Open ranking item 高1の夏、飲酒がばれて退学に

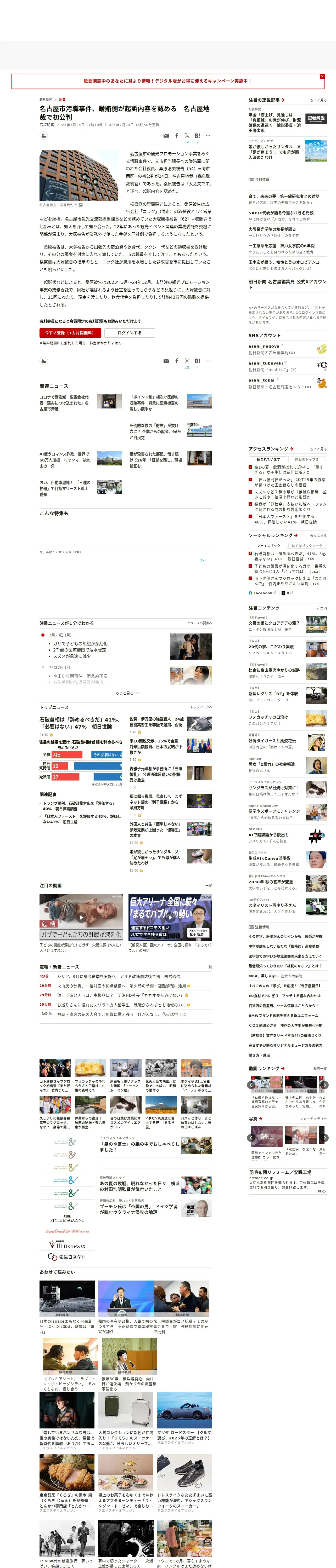[290, 470]
